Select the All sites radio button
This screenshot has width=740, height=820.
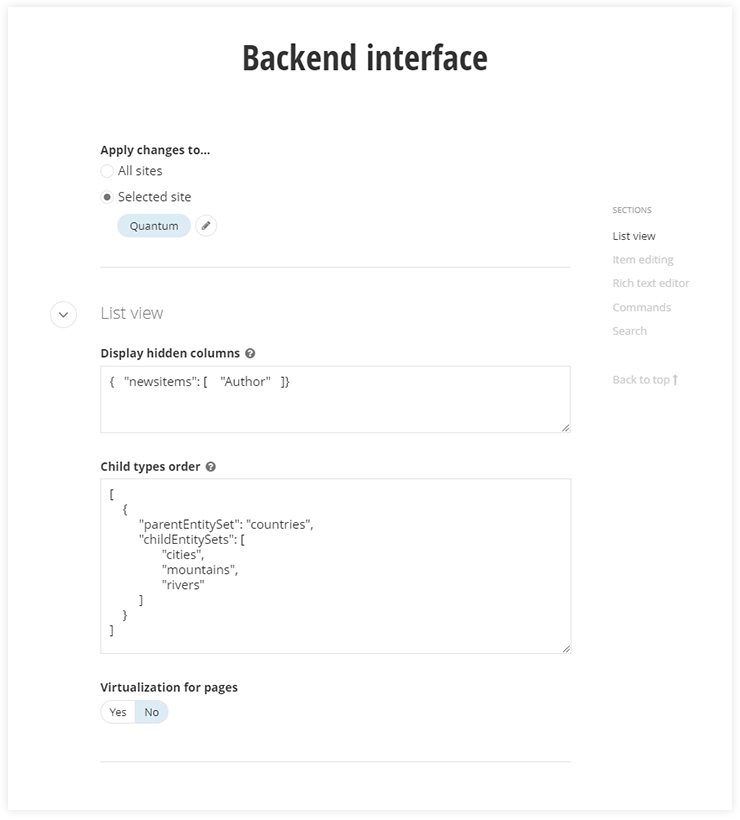107,171
